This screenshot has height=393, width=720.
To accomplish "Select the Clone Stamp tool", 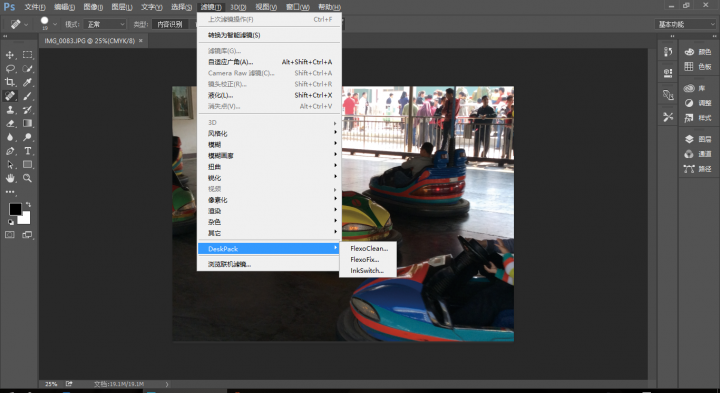I will tap(10, 110).
